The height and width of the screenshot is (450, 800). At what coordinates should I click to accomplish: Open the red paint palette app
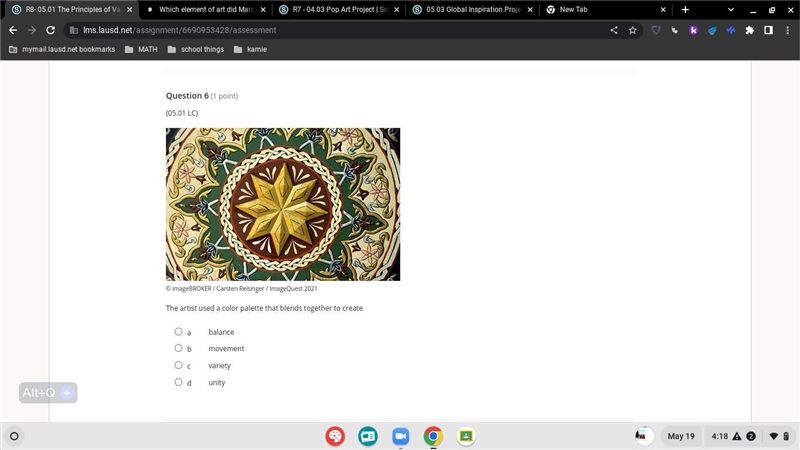click(335, 436)
